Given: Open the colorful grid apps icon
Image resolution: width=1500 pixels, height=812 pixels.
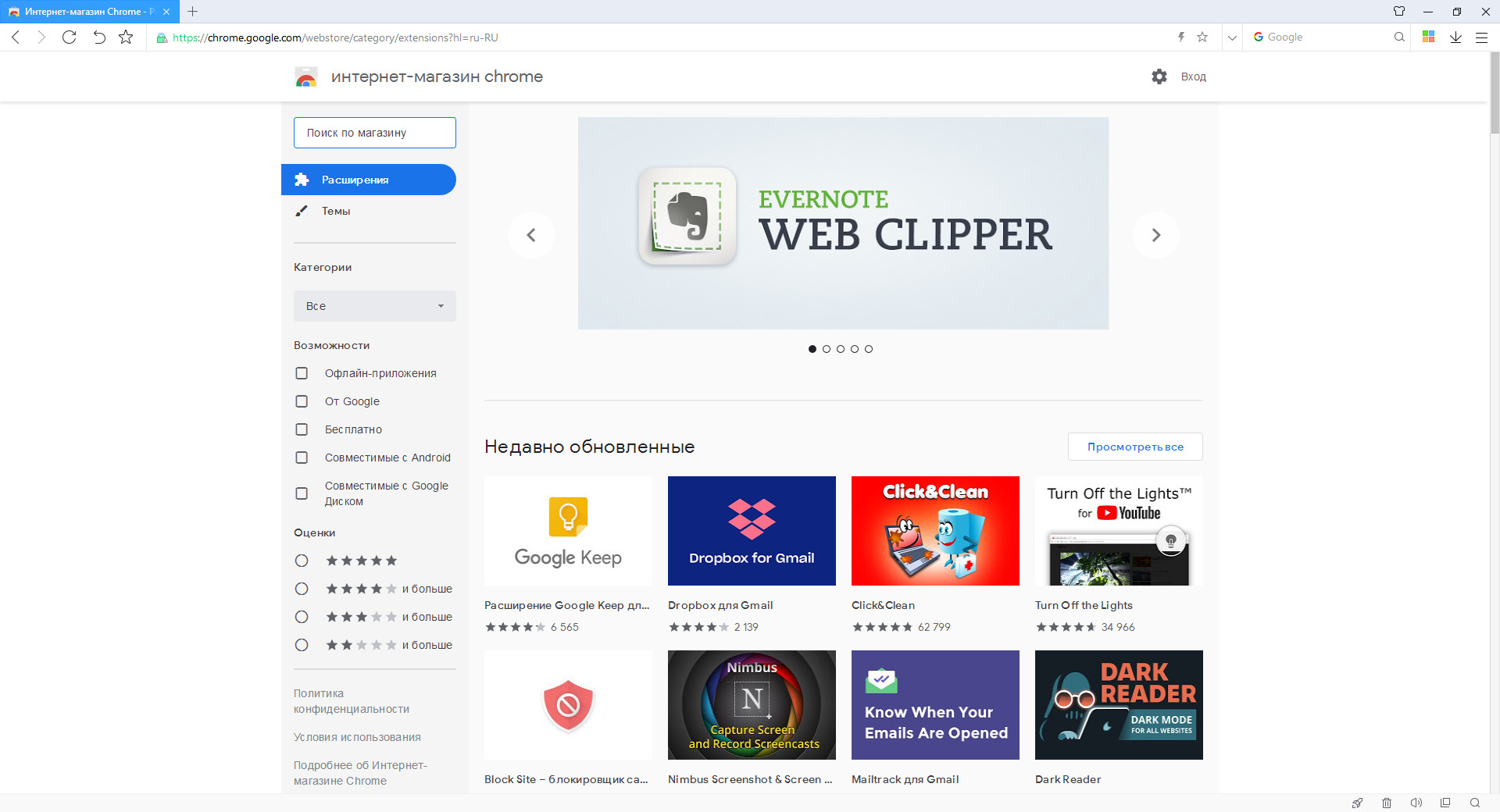Looking at the screenshot, I should (x=1429, y=37).
